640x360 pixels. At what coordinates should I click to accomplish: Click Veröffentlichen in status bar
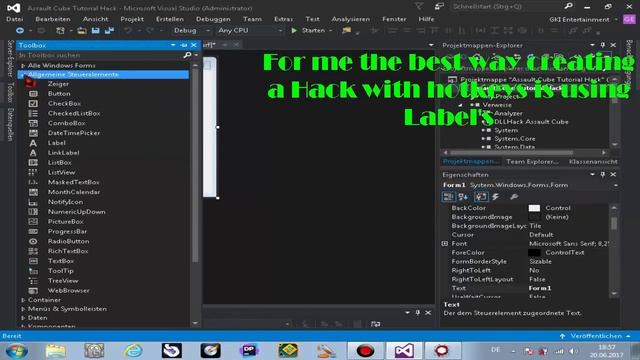[596, 336]
